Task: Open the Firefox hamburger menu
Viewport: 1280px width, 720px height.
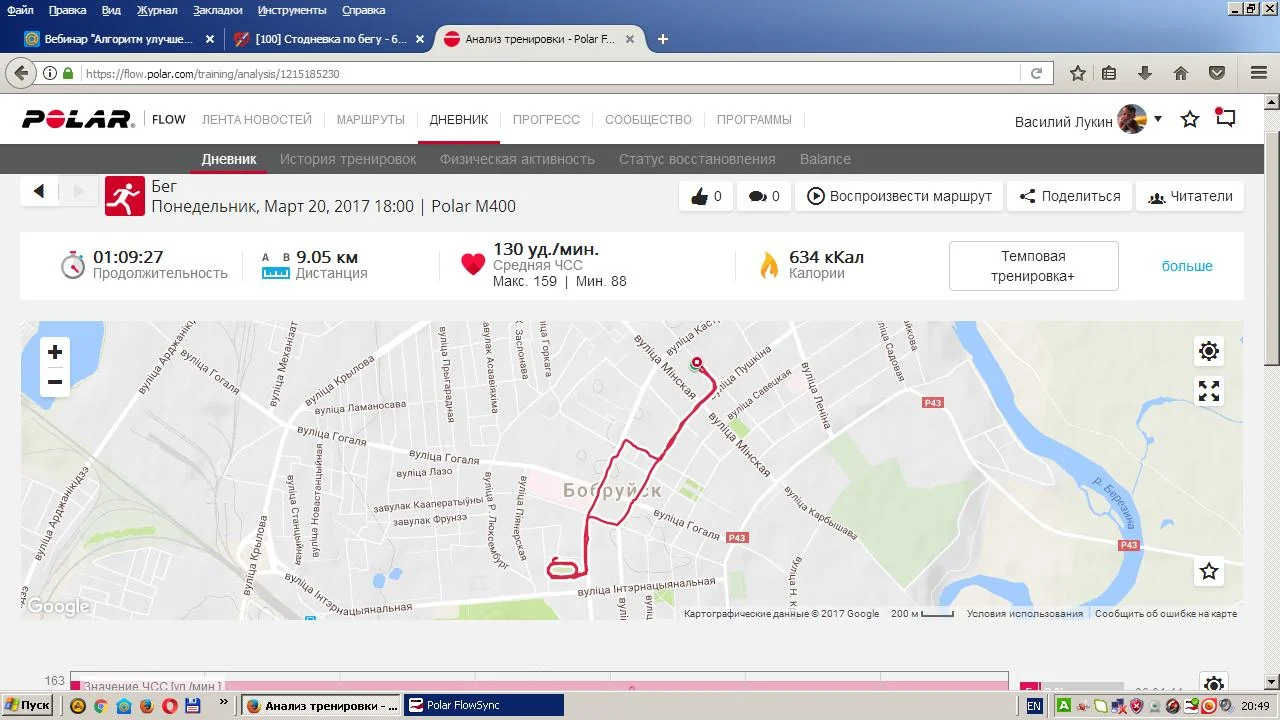Action: (x=1259, y=73)
